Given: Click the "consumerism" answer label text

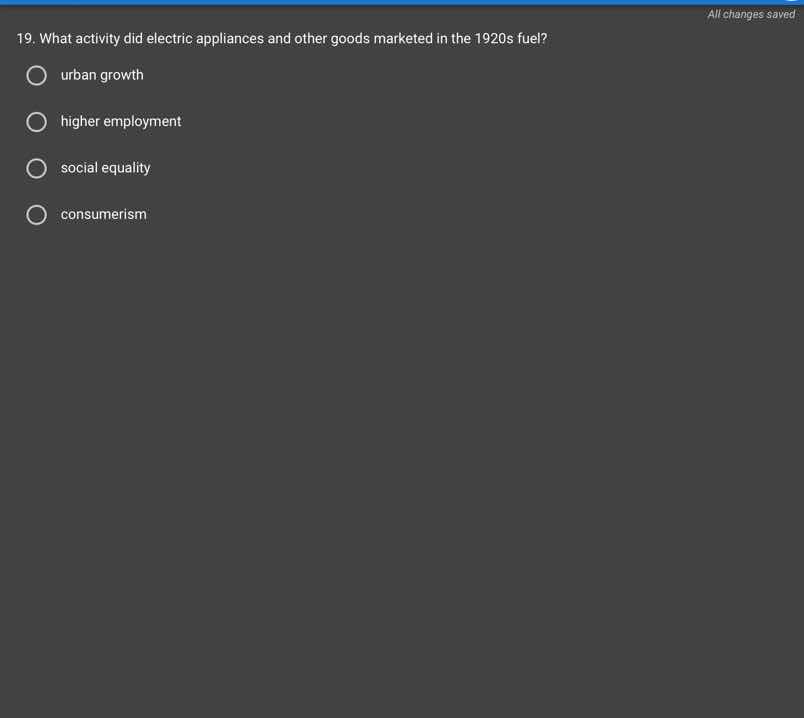Looking at the screenshot, I should (103, 214).
